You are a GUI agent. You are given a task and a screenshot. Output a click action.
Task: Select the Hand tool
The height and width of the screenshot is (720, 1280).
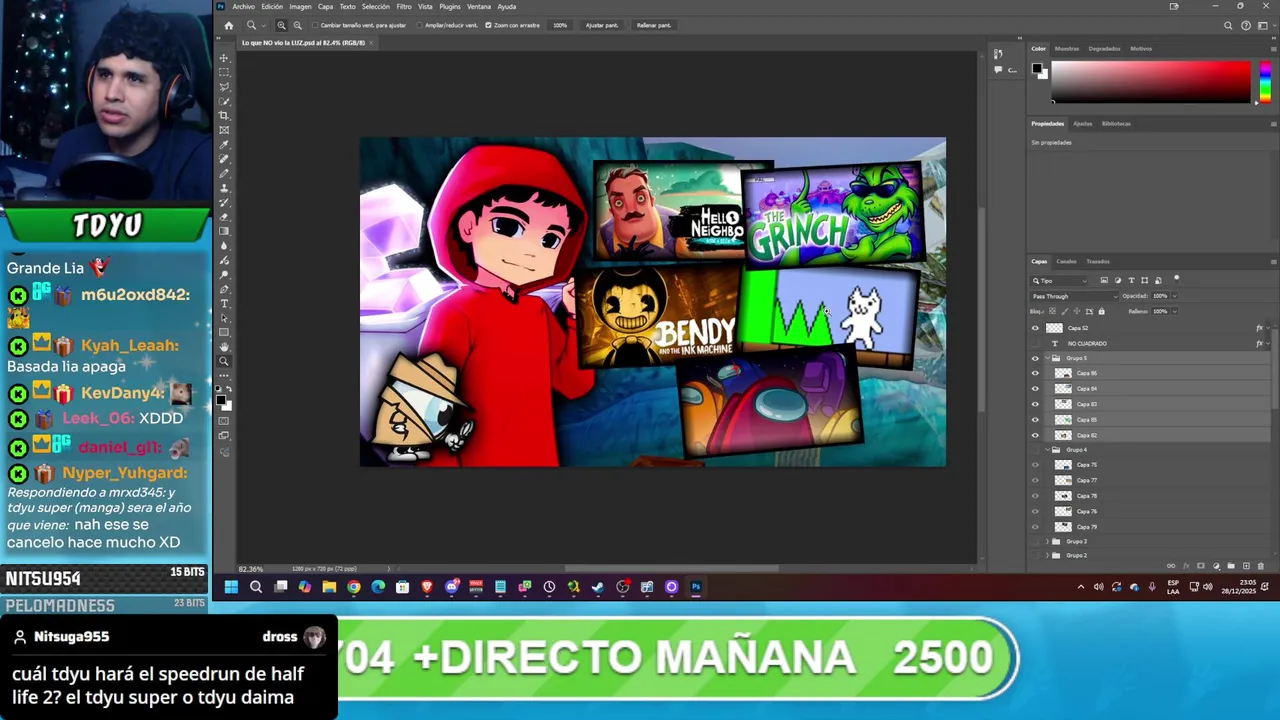[224, 347]
